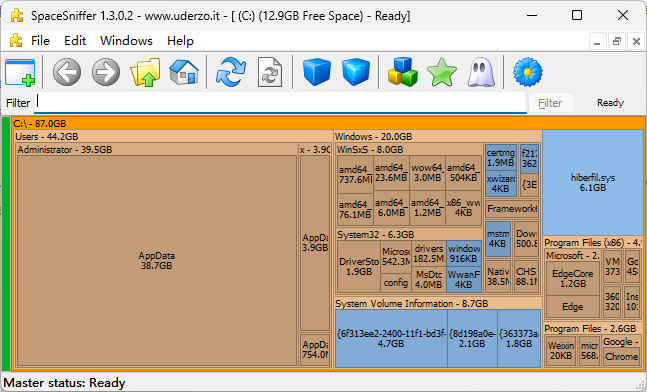Select the x - 3.9GB user folder header
This screenshot has height=392, width=647.
pos(315,149)
